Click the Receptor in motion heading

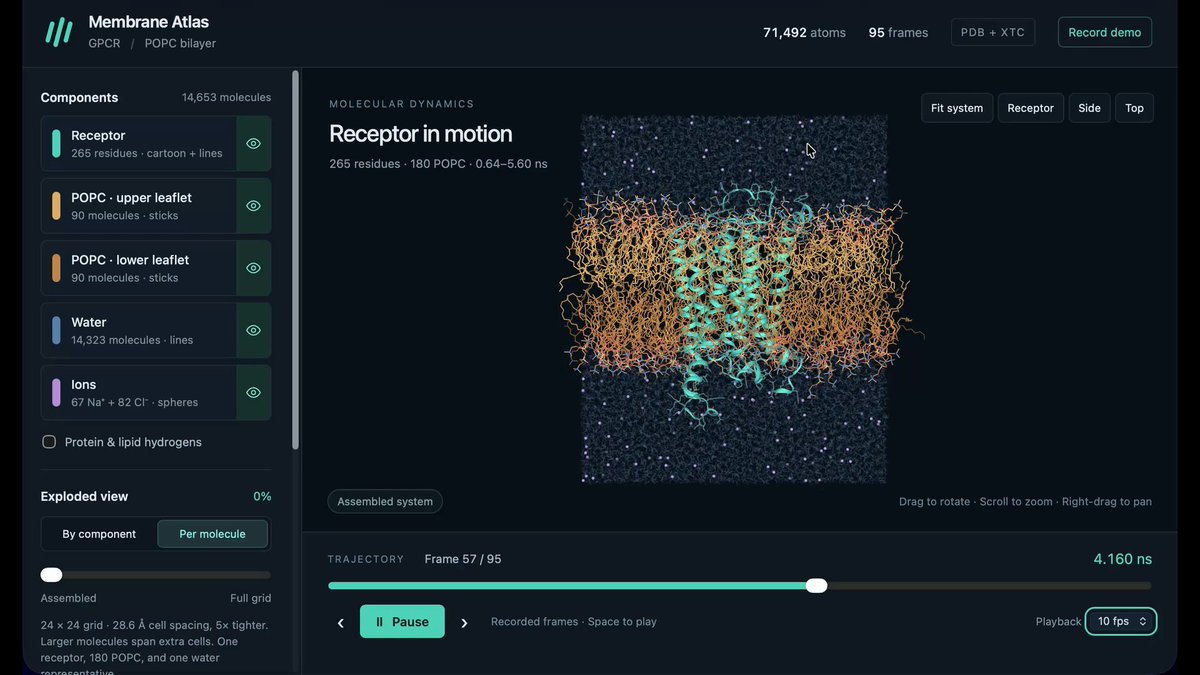tap(420, 134)
